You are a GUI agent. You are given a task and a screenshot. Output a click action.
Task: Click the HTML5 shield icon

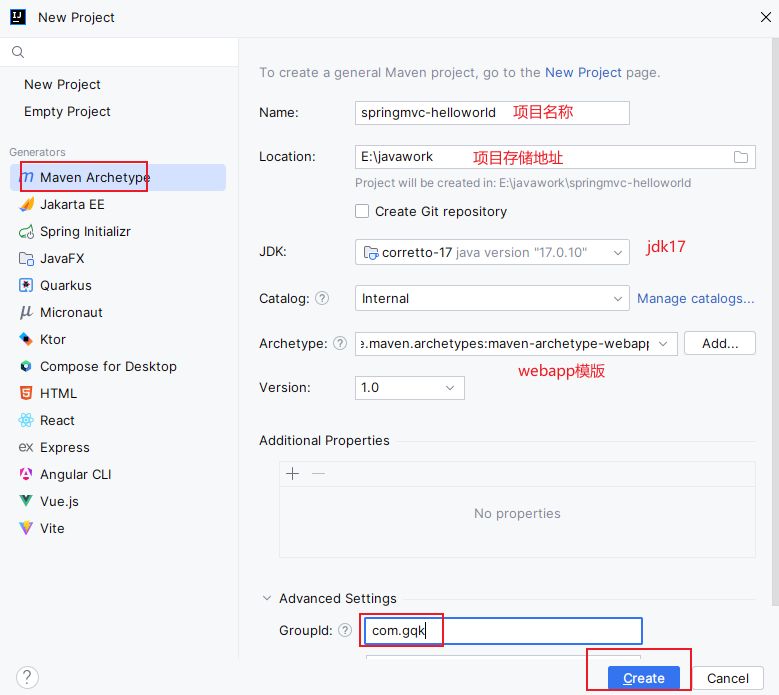tap(26, 393)
